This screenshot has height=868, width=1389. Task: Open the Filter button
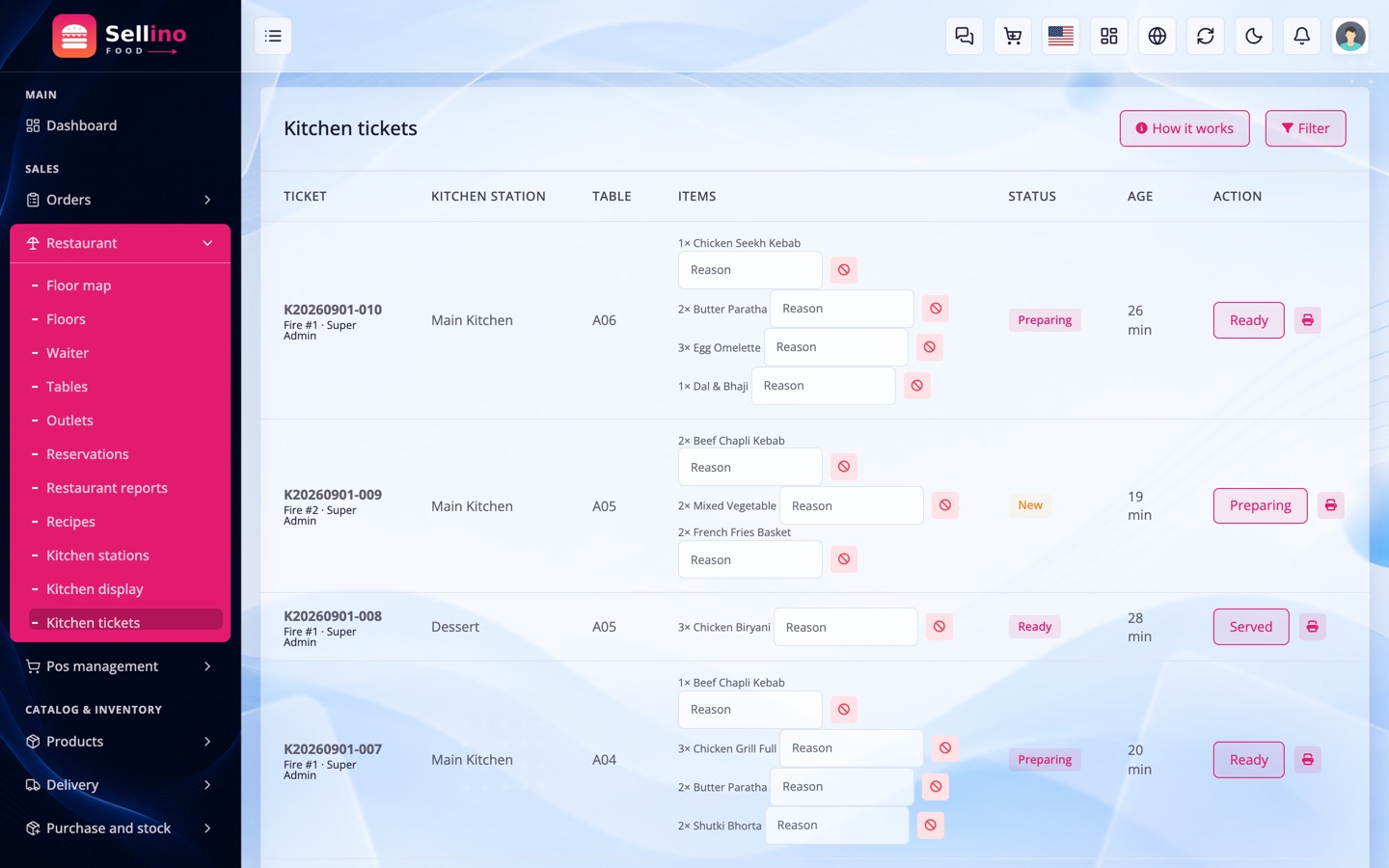coord(1305,128)
